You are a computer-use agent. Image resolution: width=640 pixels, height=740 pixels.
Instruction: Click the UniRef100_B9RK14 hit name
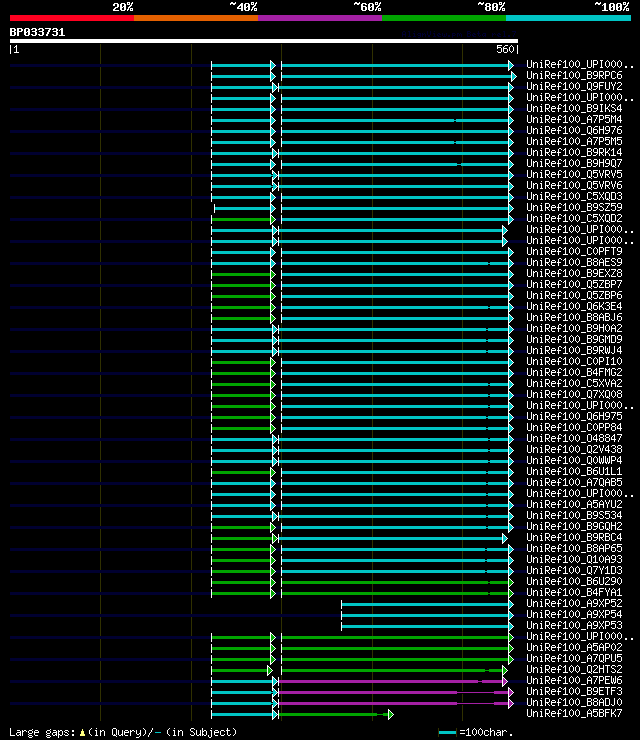[574, 152]
